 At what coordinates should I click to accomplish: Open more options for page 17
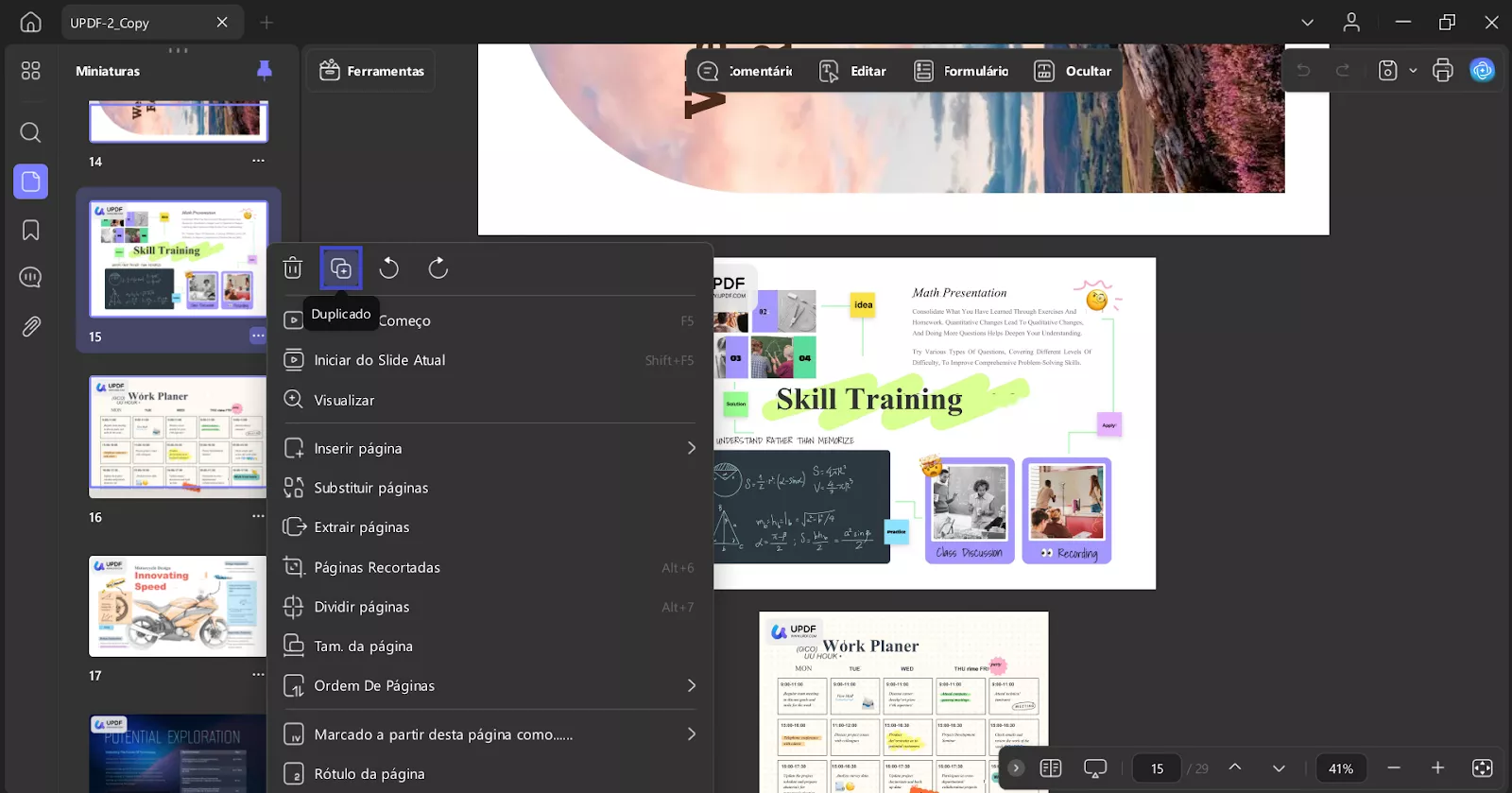coord(258,675)
